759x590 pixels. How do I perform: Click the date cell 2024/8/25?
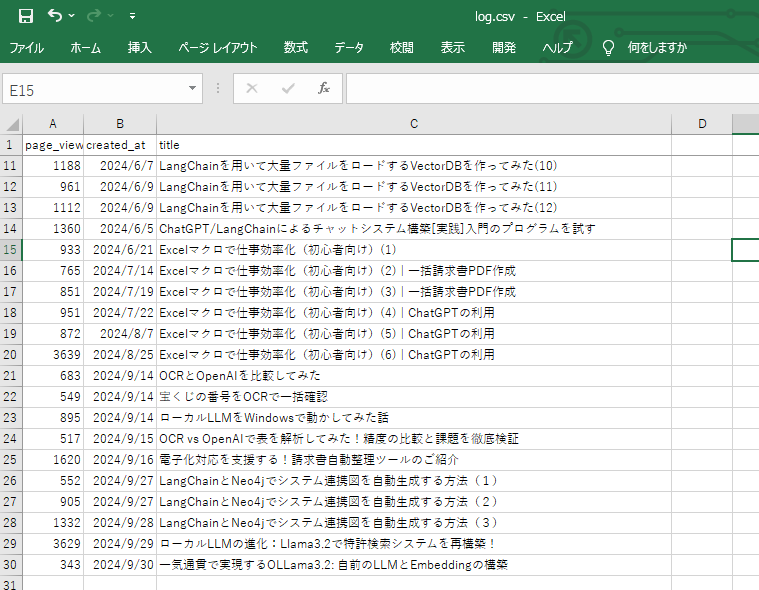(120, 355)
